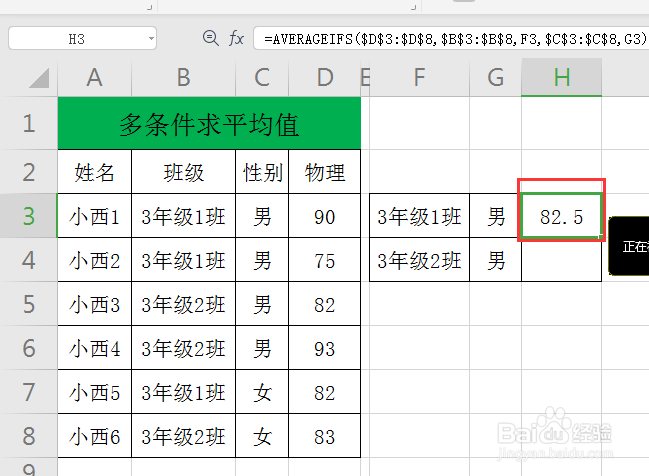Select column D header
This screenshot has width=649, height=476.
[x=324, y=77]
